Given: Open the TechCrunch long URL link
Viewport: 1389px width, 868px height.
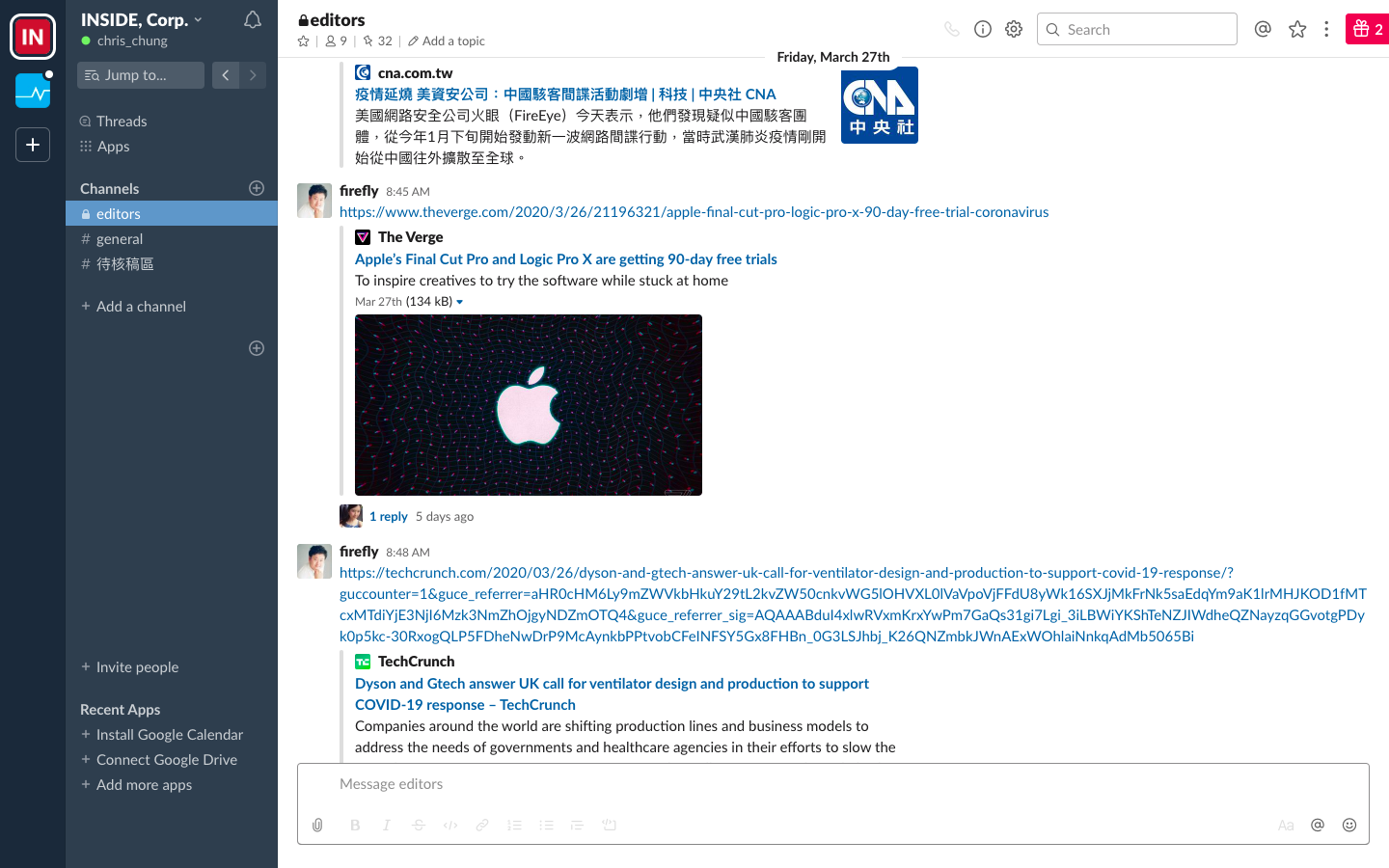Looking at the screenshot, I should click(853, 604).
